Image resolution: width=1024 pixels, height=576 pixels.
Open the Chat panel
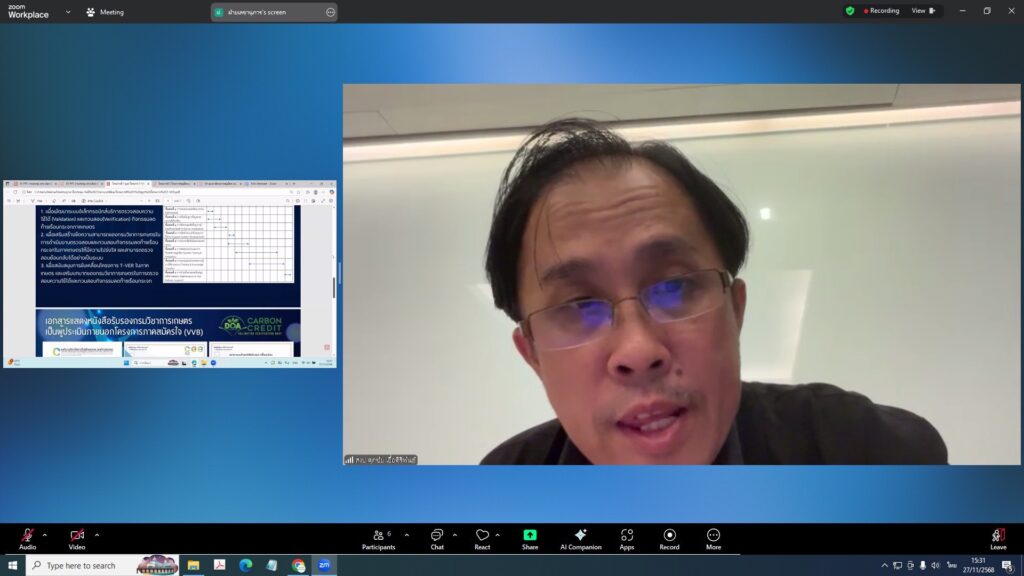437,537
